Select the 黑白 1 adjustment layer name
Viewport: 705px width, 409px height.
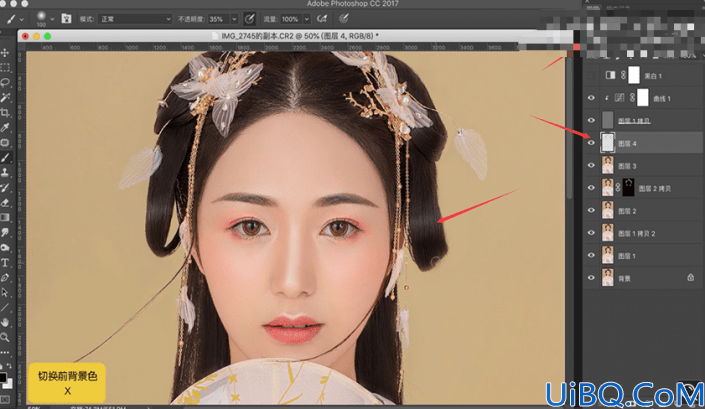point(653,76)
